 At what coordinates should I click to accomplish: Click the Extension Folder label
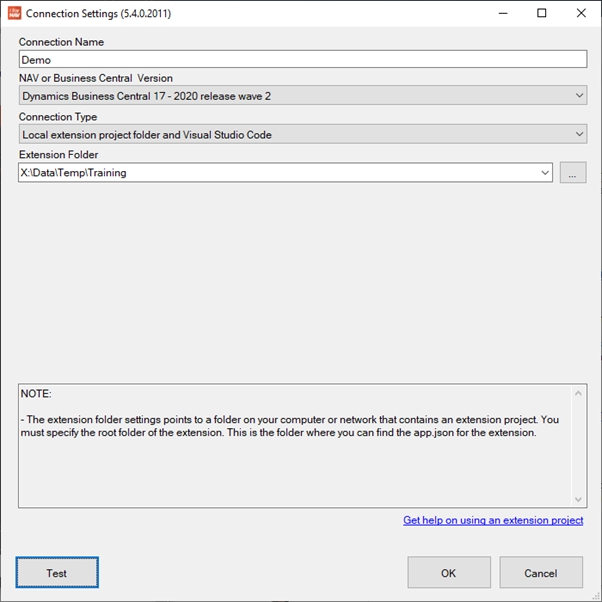click(59, 154)
